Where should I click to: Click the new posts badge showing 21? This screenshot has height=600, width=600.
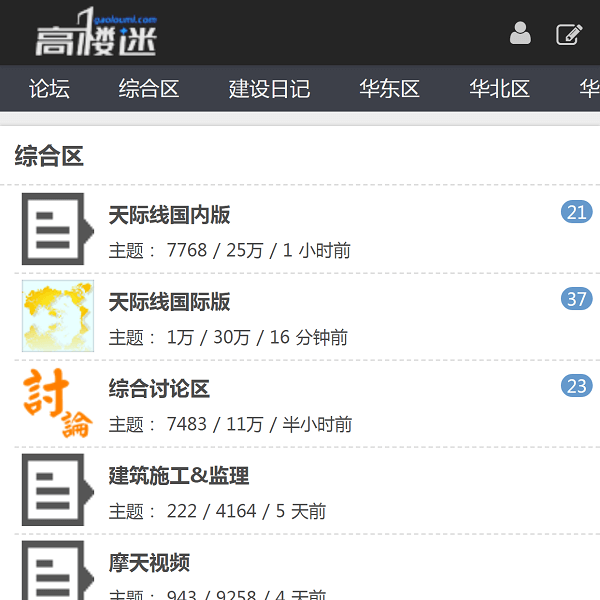576,212
